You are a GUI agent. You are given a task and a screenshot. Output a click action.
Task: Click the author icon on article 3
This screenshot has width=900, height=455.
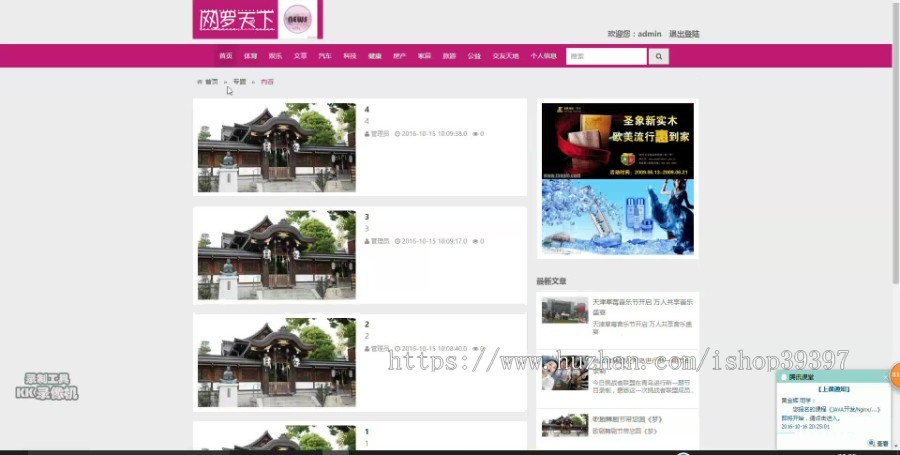367,241
